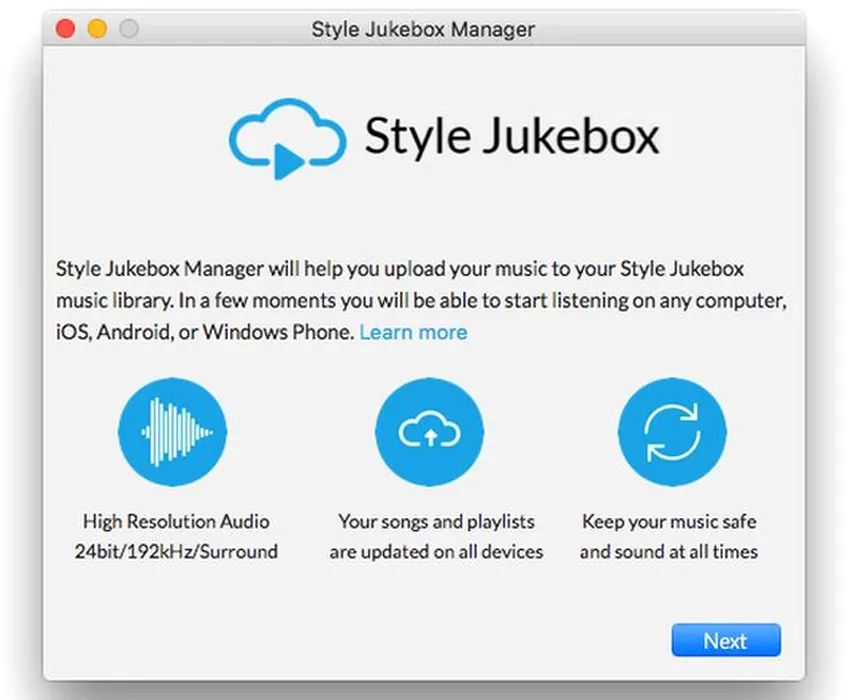Click 'and sound at all times' text
Image resolution: width=857 pixels, height=700 pixels.
[668, 551]
